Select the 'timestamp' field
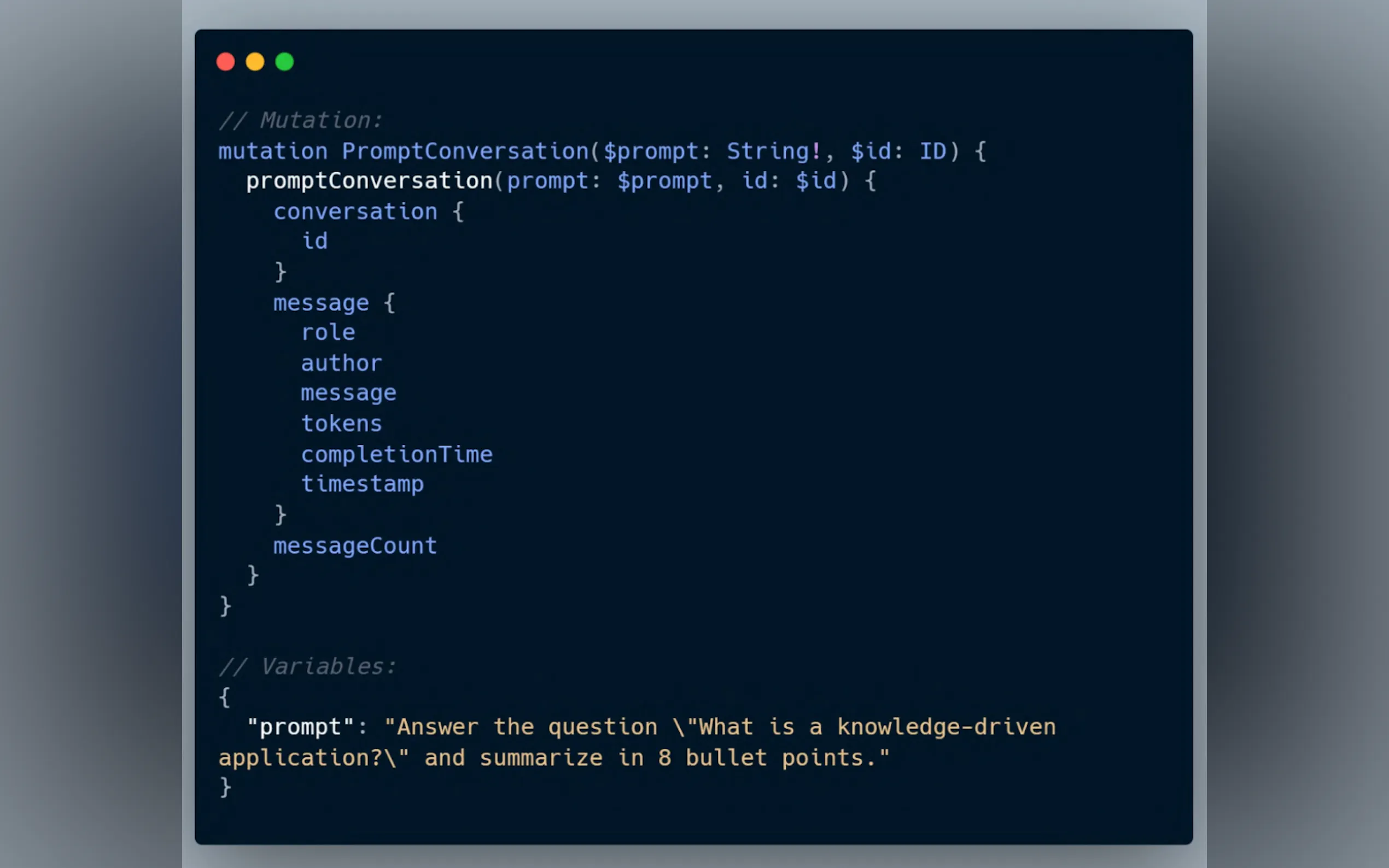The width and height of the screenshot is (1389, 868). pyautogui.click(x=363, y=484)
